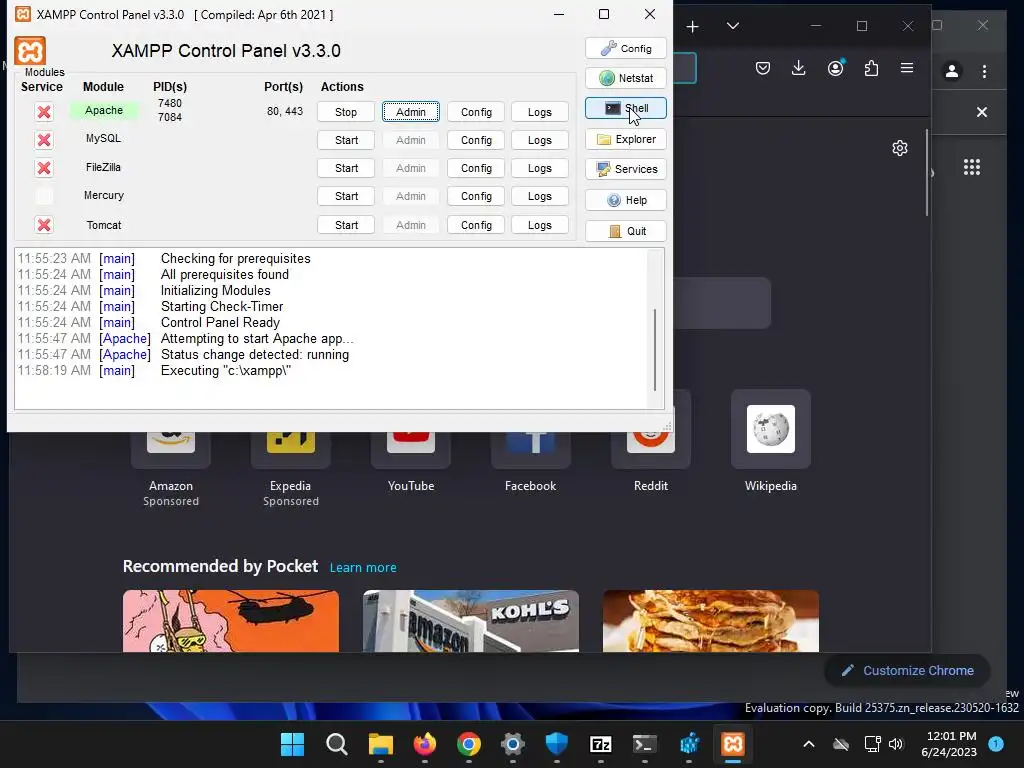
Task: Click Customize Chrome button
Action: click(x=908, y=671)
